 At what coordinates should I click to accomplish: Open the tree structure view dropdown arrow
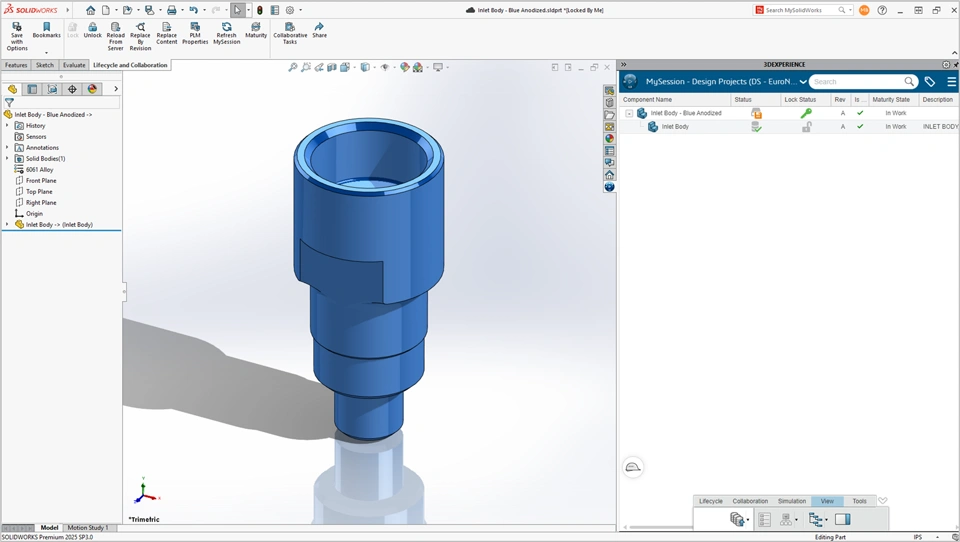click(x=827, y=520)
